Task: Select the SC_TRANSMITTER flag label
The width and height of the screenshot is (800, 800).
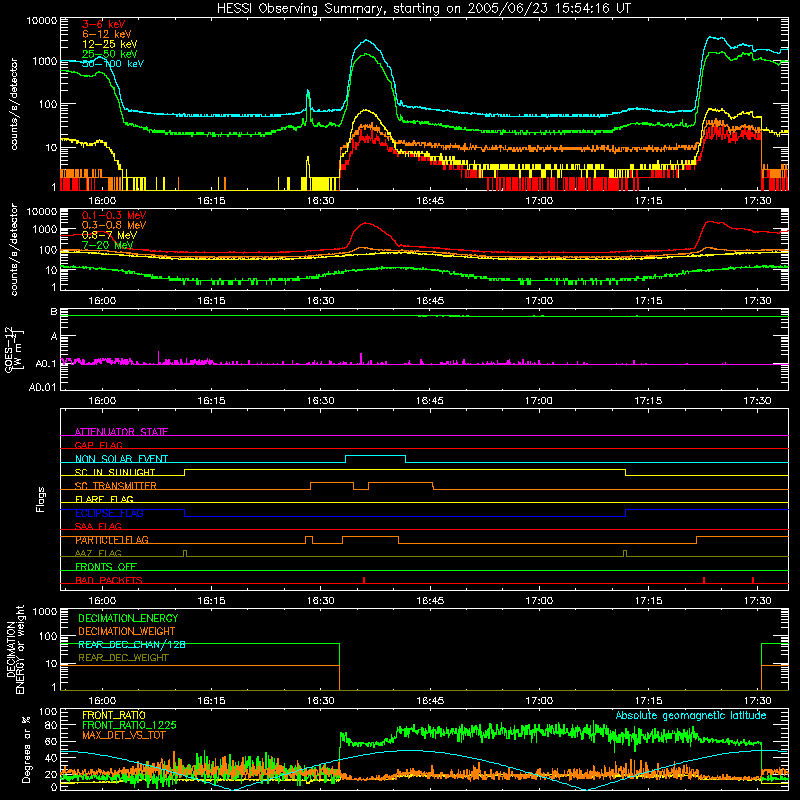Action: tap(116, 486)
